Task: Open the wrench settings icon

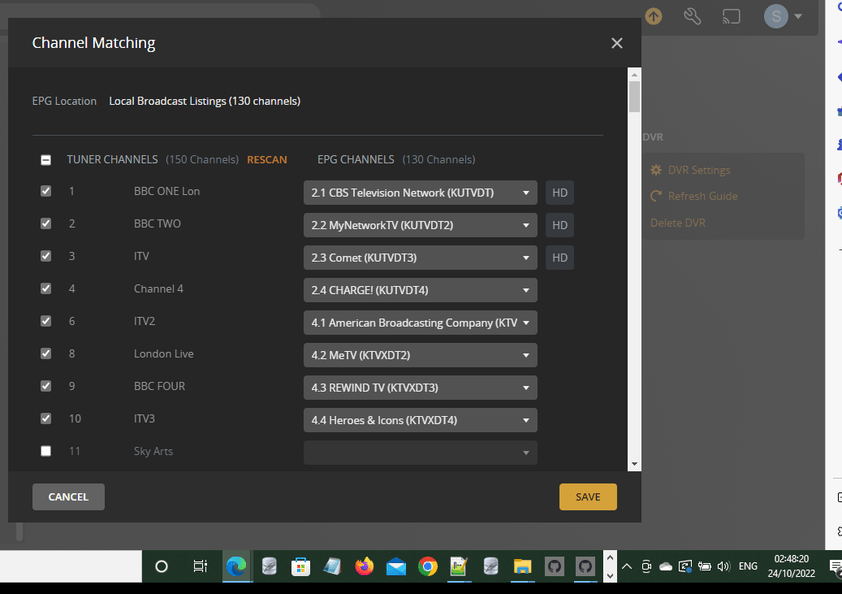Action: point(692,17)
